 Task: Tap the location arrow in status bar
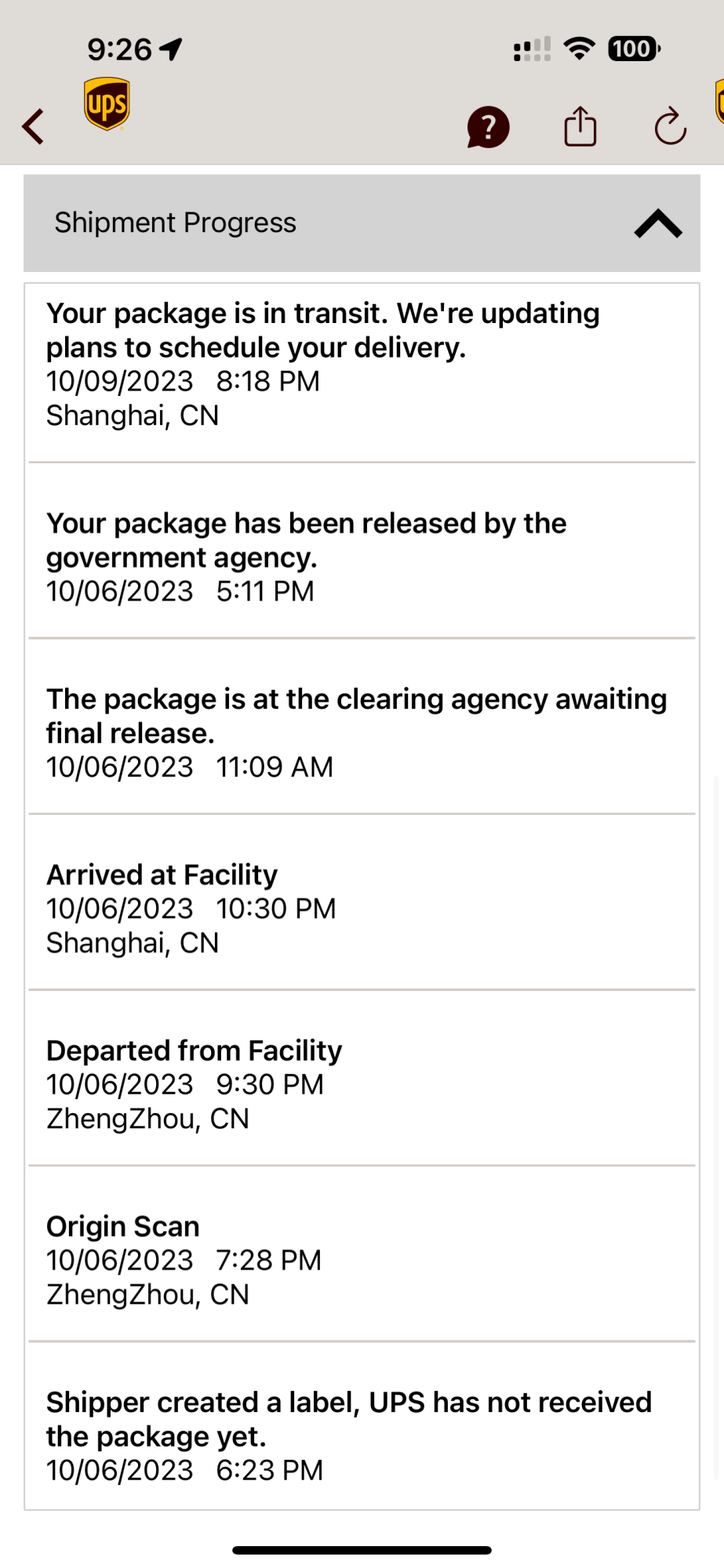(x=171, y=49)
